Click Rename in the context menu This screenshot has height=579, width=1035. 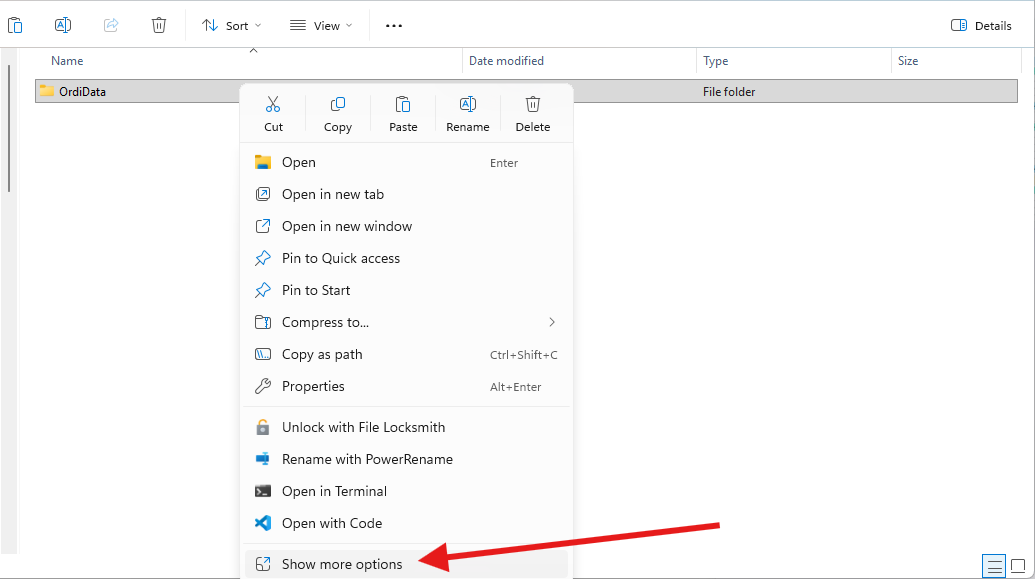pyautogui.click(x=467, y=114)
